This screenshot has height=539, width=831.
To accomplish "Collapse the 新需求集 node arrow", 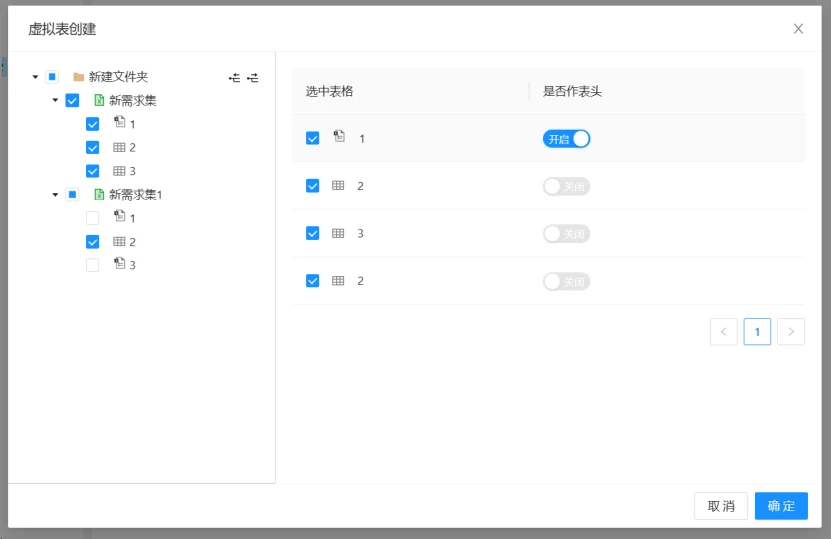I will click(x=55, y=100).
